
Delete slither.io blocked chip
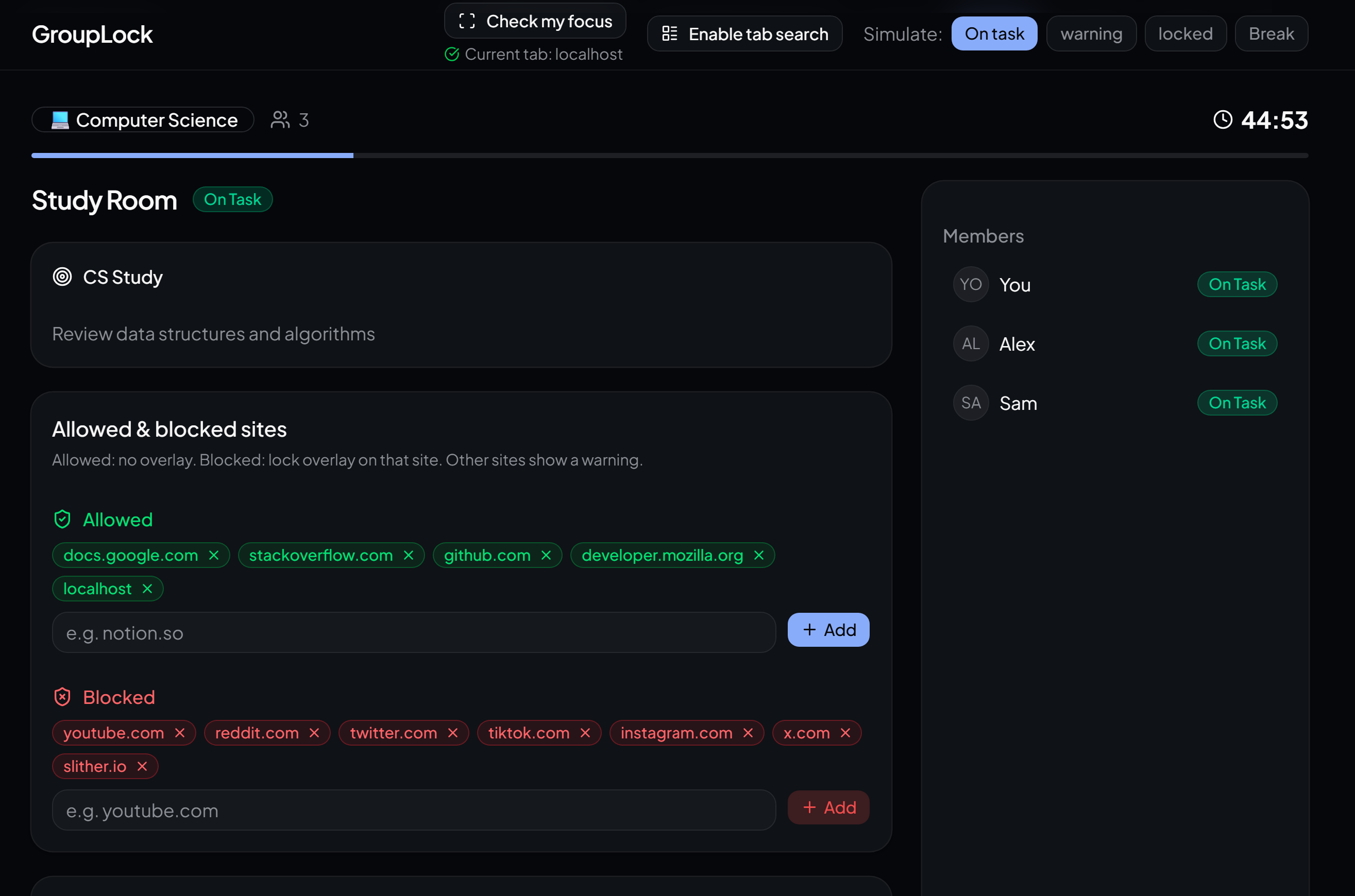coord(142,766)
